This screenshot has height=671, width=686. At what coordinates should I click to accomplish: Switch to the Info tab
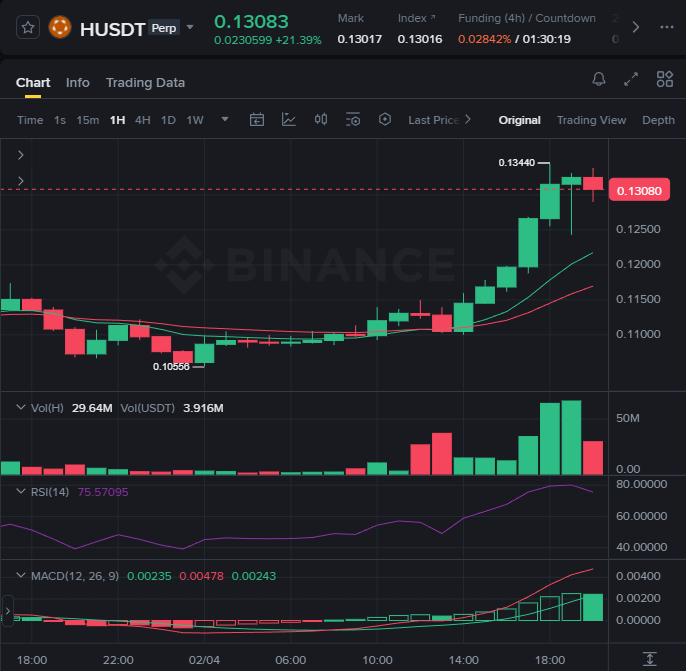pyautogui.click(x=78, y=83)
